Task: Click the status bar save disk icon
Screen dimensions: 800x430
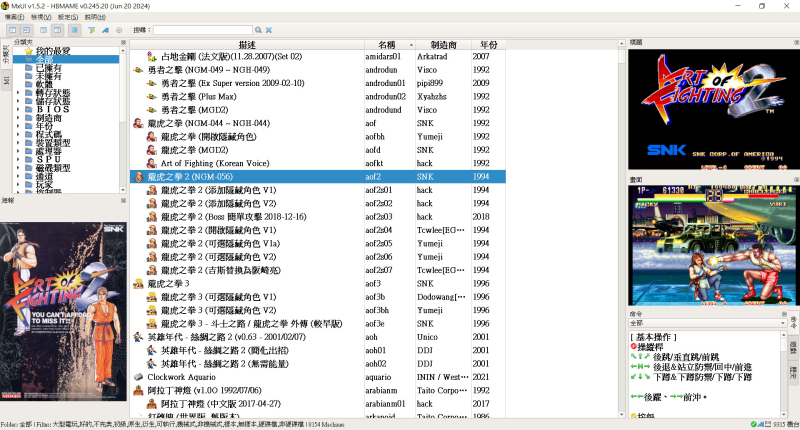Action: click(768, 424)
